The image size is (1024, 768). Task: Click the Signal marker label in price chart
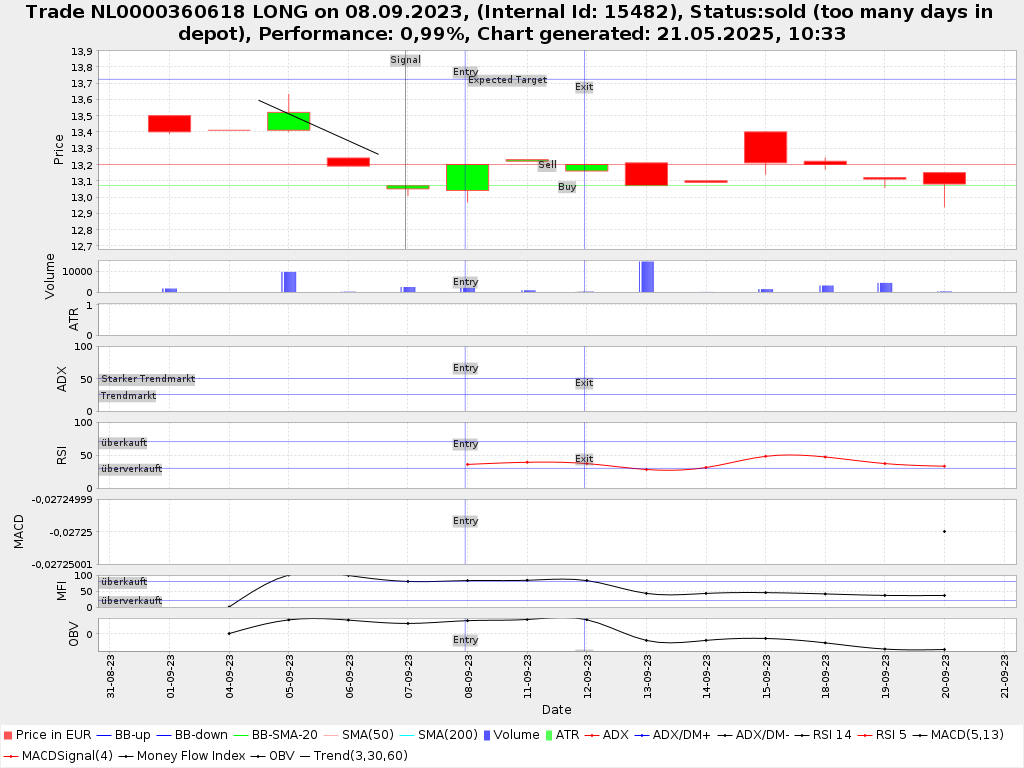point(405,60)
